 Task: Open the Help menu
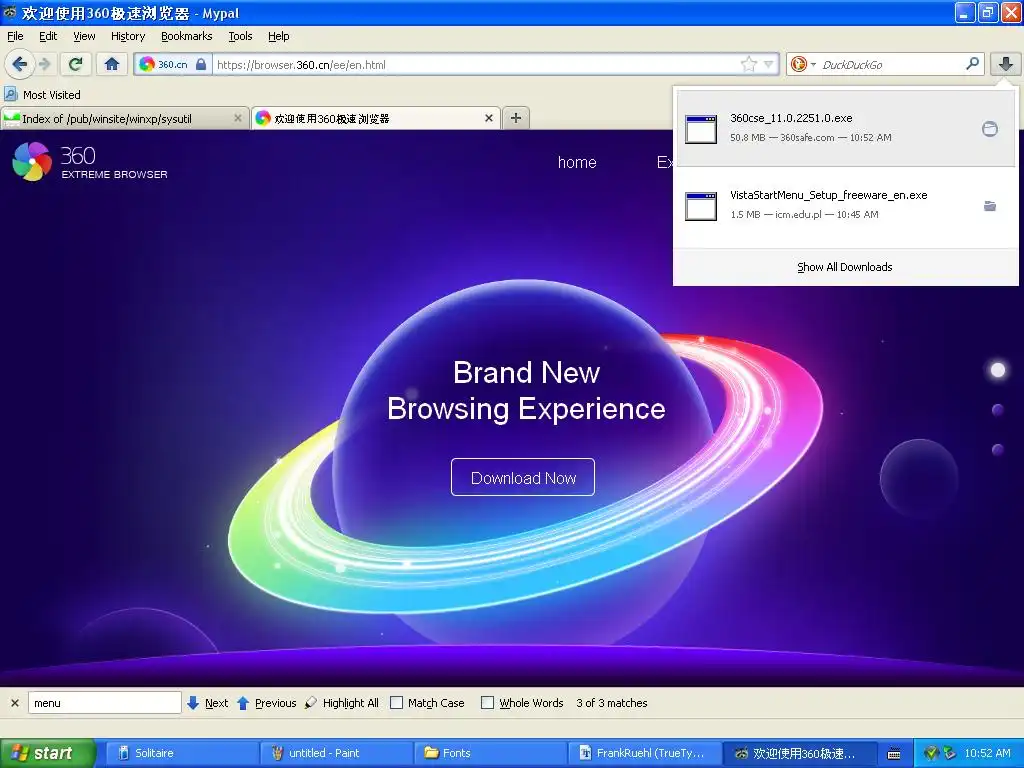click(279, 36)
